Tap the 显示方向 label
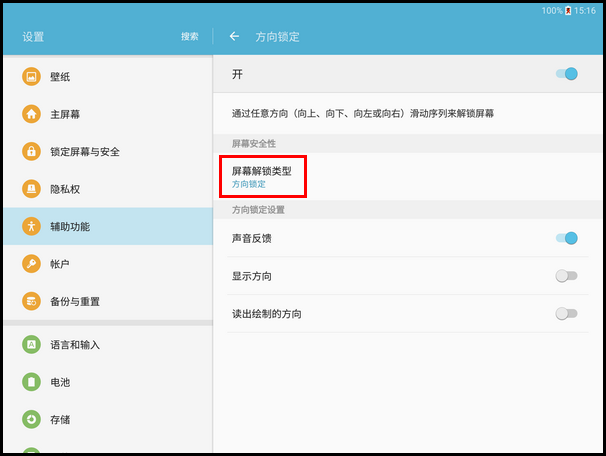The height and width of the screenshot is (456, 606). [252, 276]
